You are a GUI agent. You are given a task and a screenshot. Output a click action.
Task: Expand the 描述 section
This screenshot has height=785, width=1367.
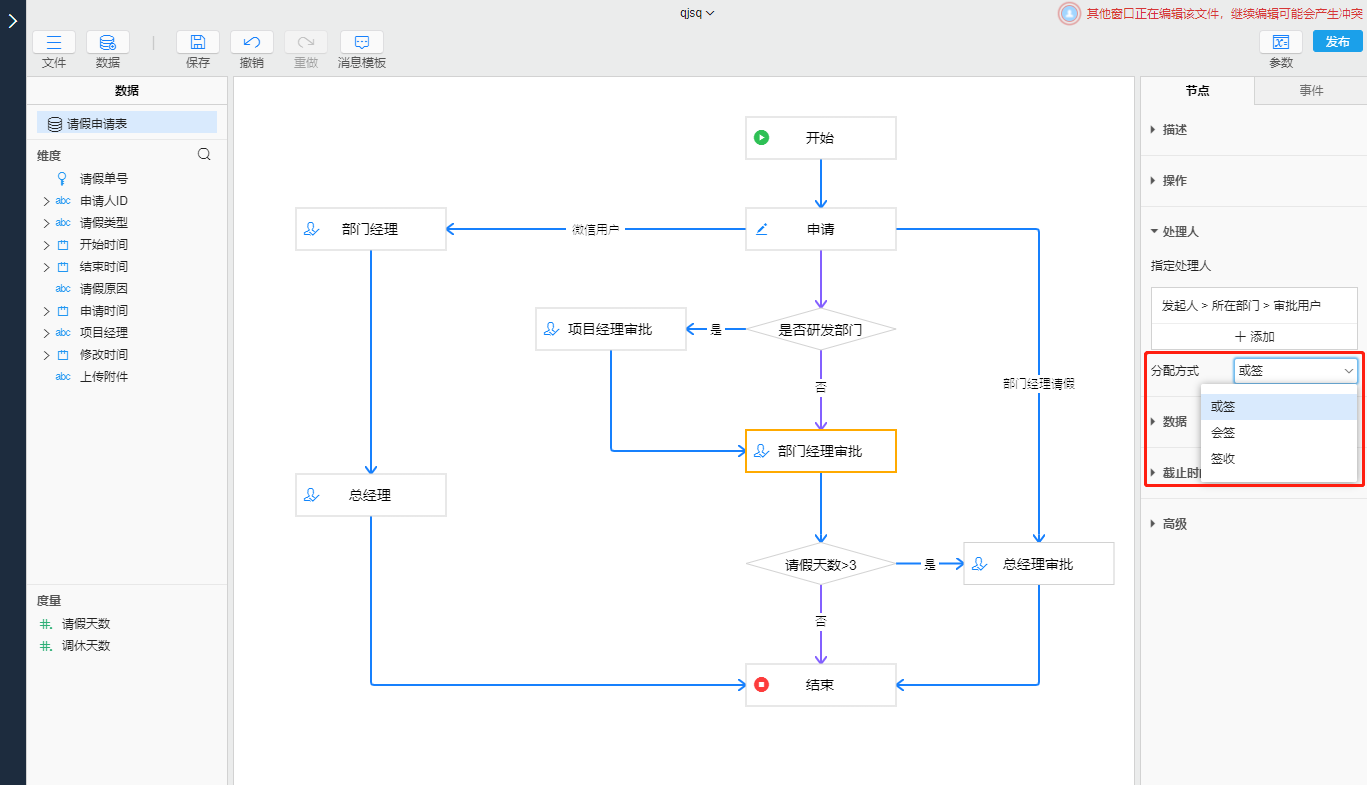[1175, 130]
